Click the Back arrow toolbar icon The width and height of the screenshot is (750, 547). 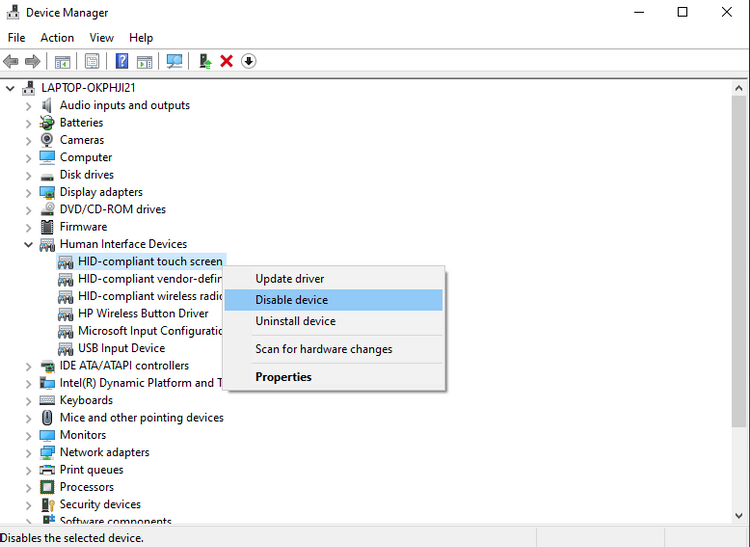[11, 61]
